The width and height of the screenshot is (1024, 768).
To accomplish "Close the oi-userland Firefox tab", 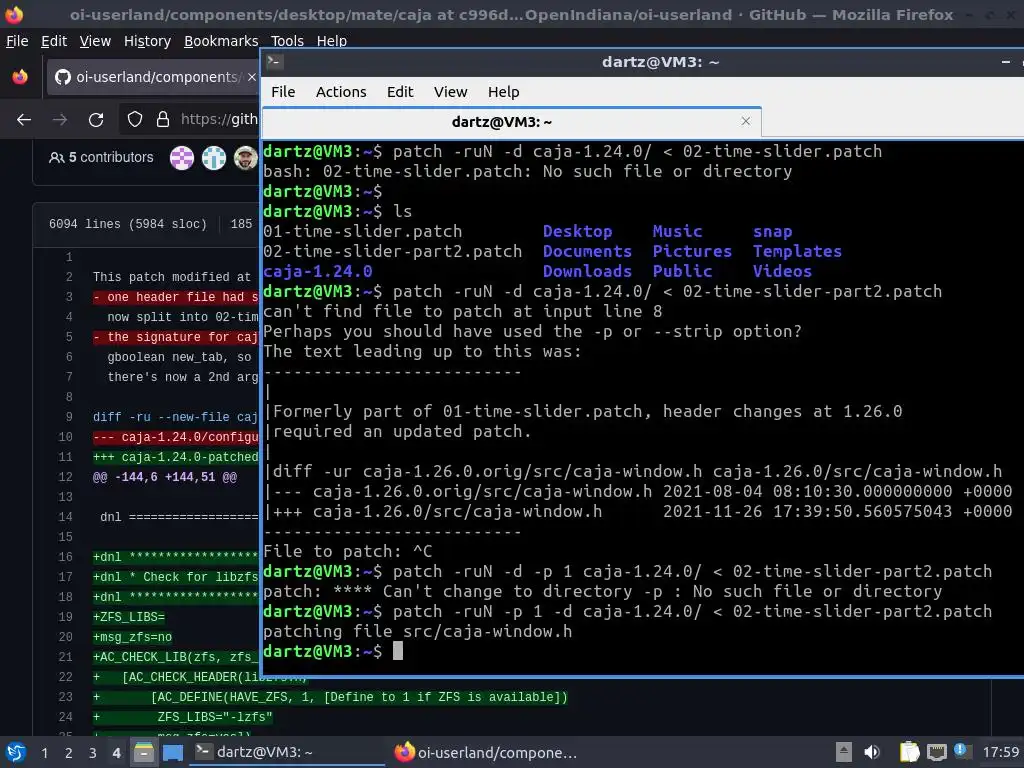I will point(251,77).
